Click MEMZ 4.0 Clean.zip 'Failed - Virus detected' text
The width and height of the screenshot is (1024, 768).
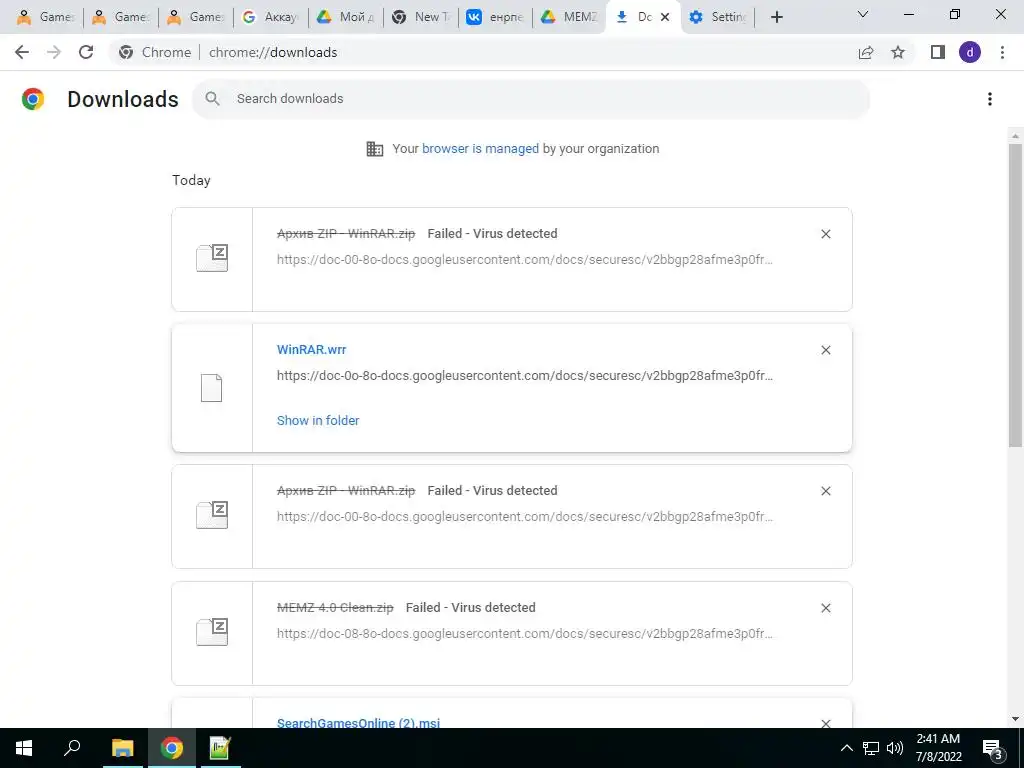coord(470,607)
